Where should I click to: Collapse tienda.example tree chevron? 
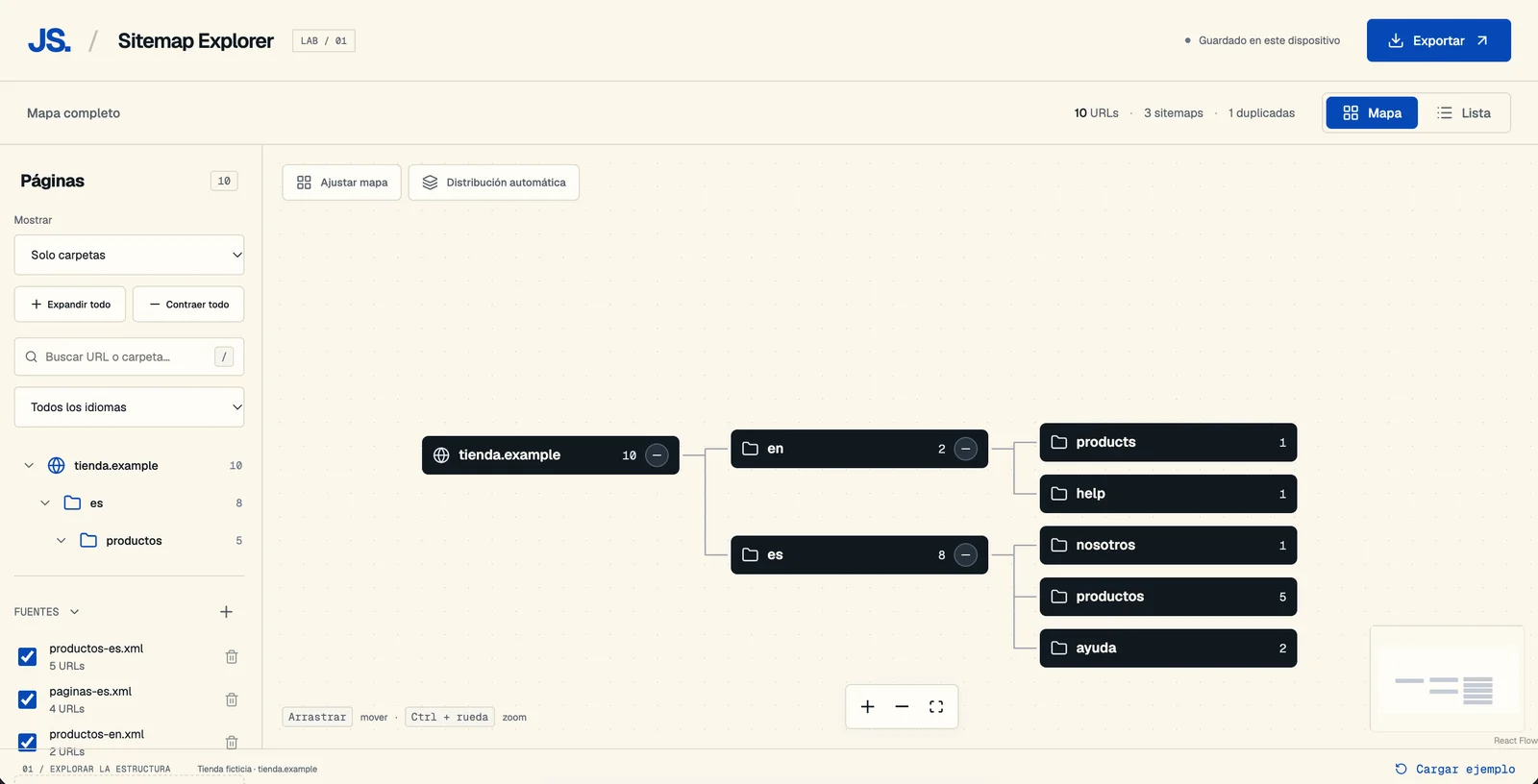(x=29, y=466)
